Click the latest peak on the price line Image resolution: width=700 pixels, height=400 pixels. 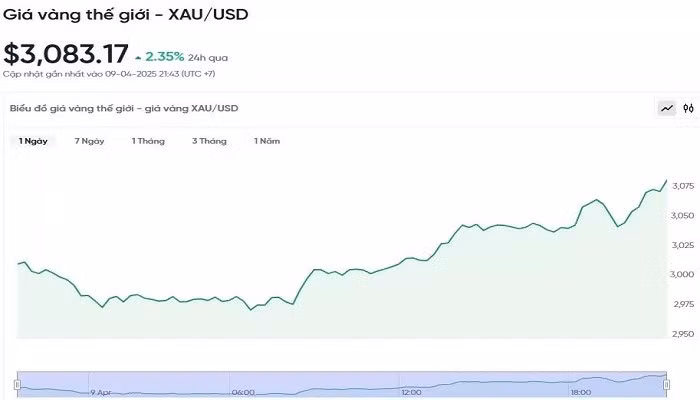point(666,181)
